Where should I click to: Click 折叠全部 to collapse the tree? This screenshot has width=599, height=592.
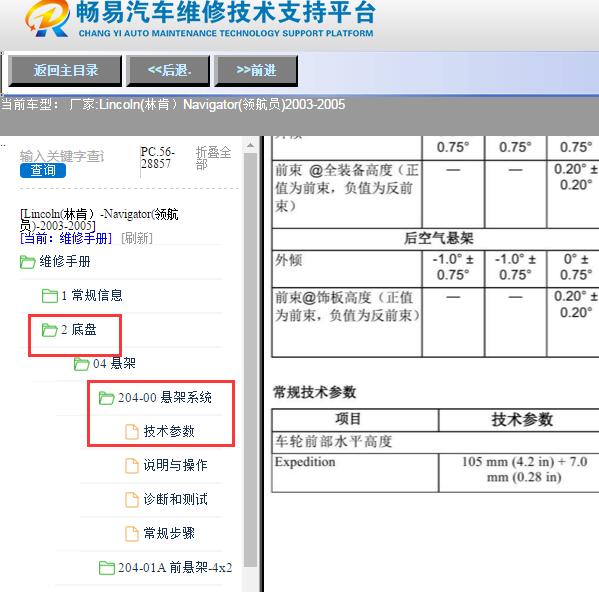coord(213,158)
